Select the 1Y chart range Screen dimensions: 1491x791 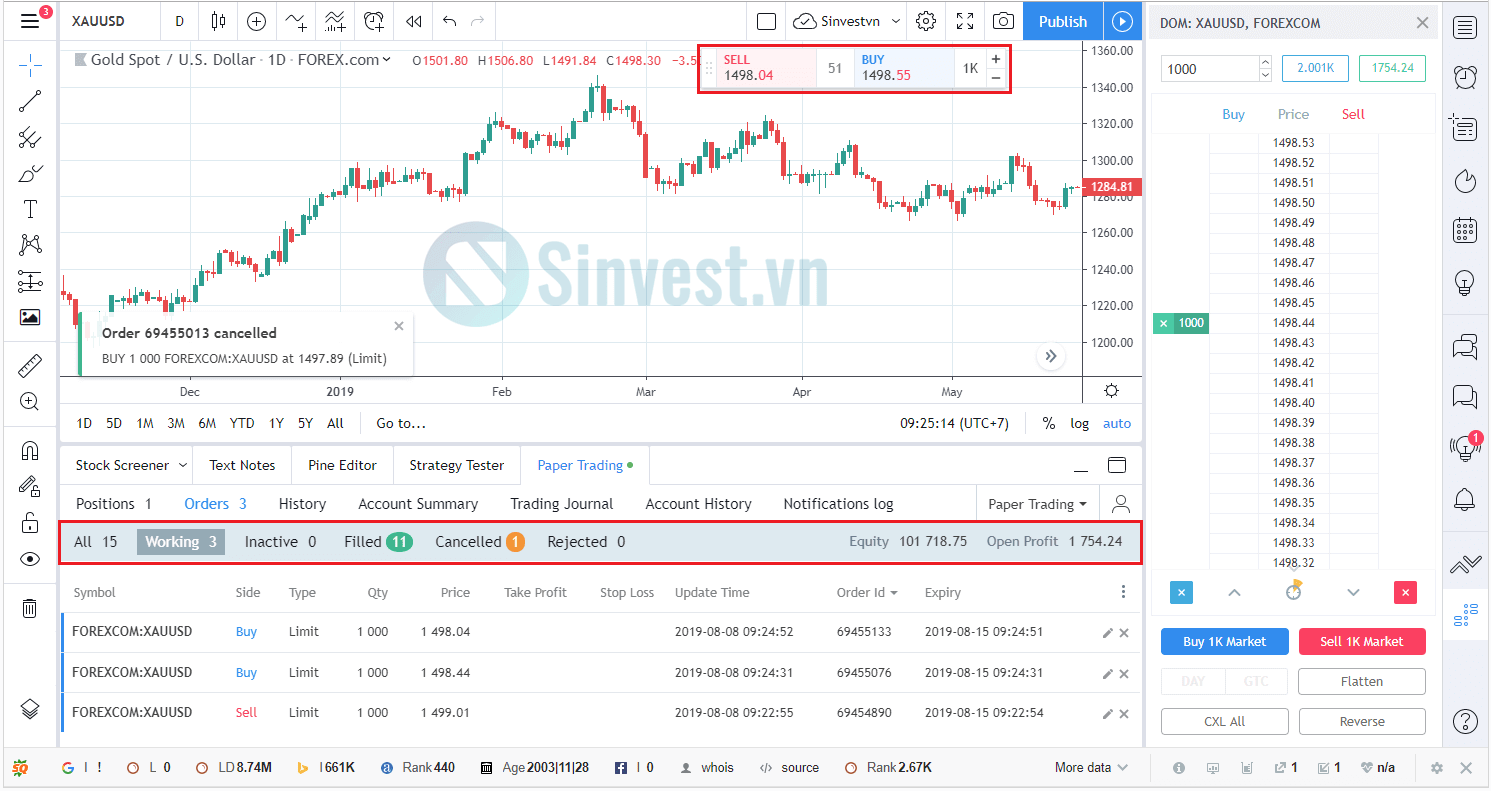[275, 423]
